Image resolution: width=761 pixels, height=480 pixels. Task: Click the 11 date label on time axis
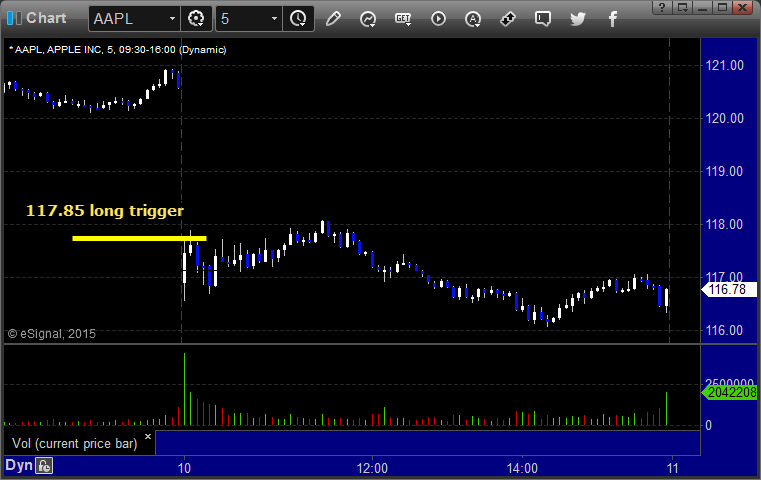pyautogui.click(x=672, y=468)
